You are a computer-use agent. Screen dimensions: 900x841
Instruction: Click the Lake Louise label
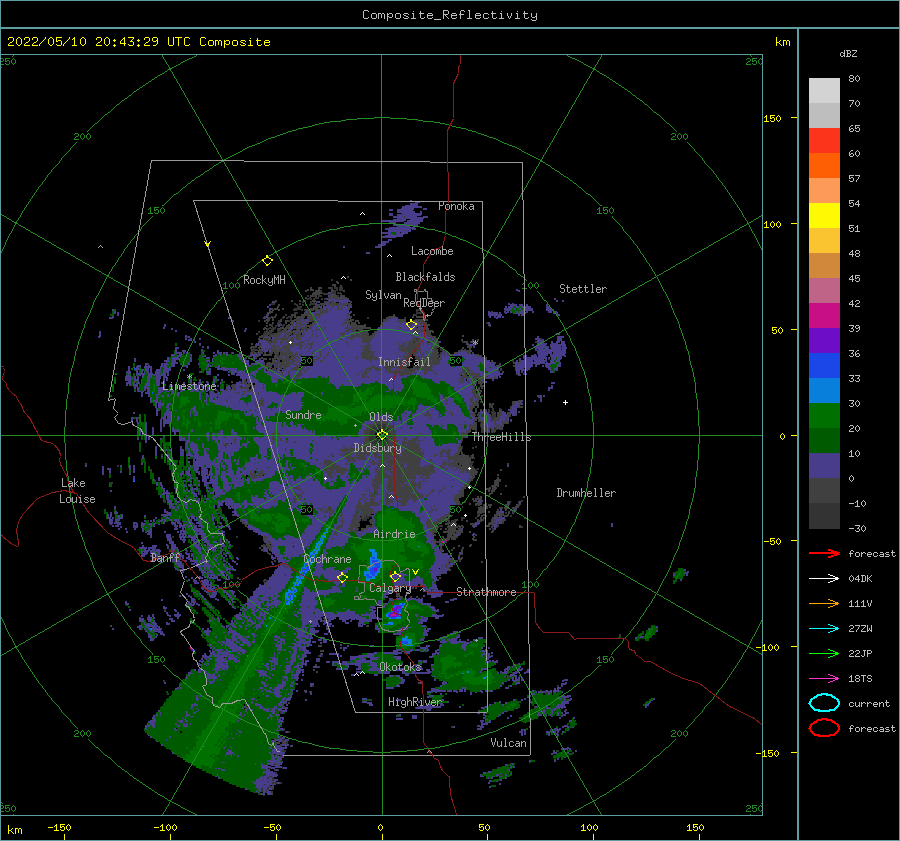tap(77, 491)
